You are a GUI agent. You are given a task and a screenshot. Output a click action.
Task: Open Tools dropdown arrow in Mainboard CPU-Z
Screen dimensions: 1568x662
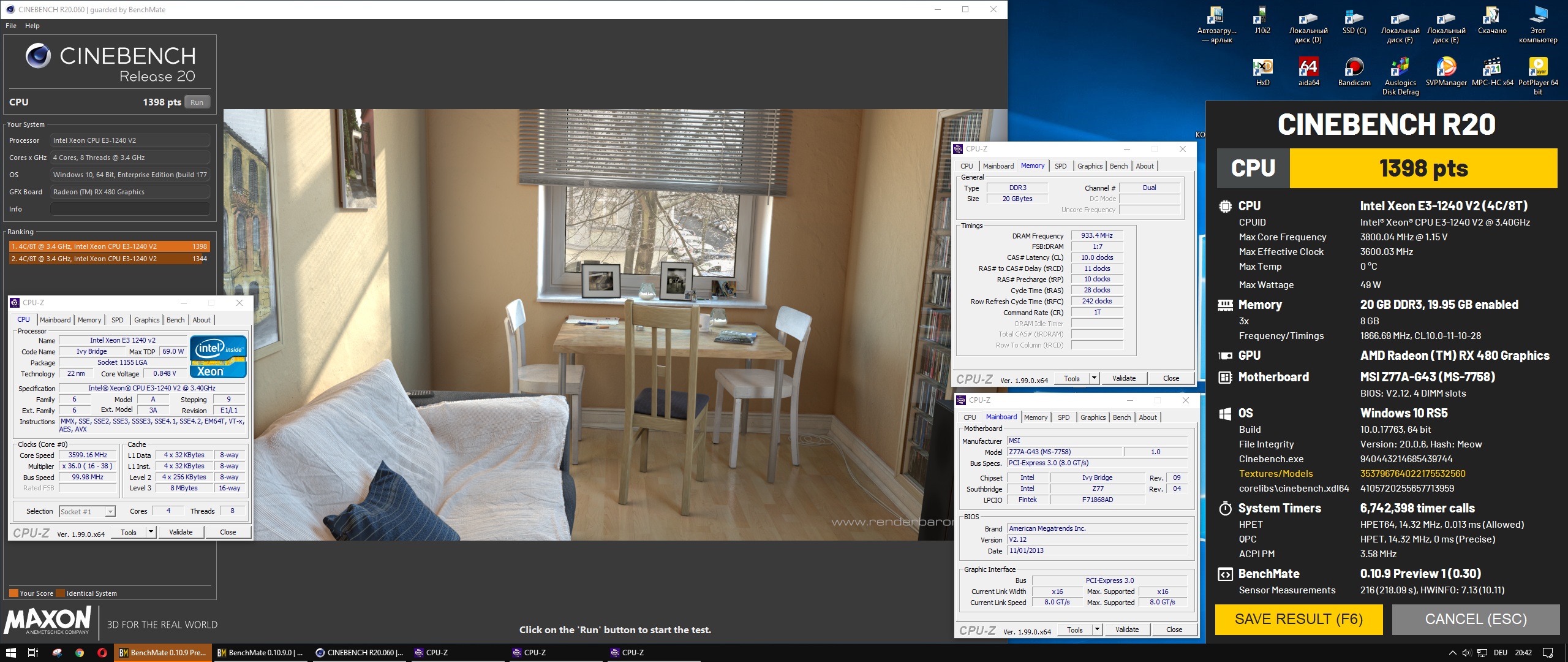1097,630
